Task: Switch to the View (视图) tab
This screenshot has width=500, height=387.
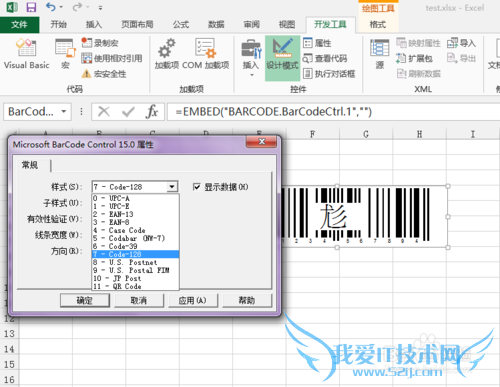Action: click(287, 25)
